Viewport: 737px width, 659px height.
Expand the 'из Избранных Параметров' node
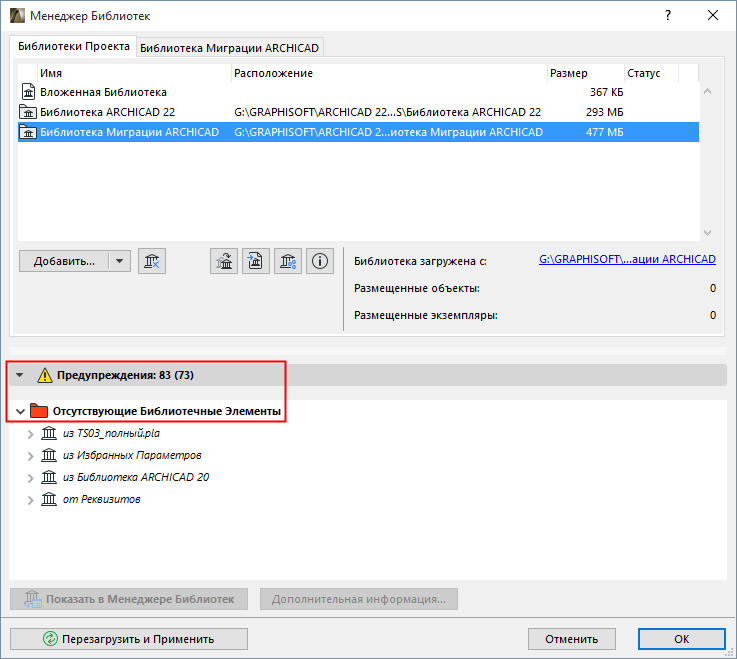click(x=31, y=456)
